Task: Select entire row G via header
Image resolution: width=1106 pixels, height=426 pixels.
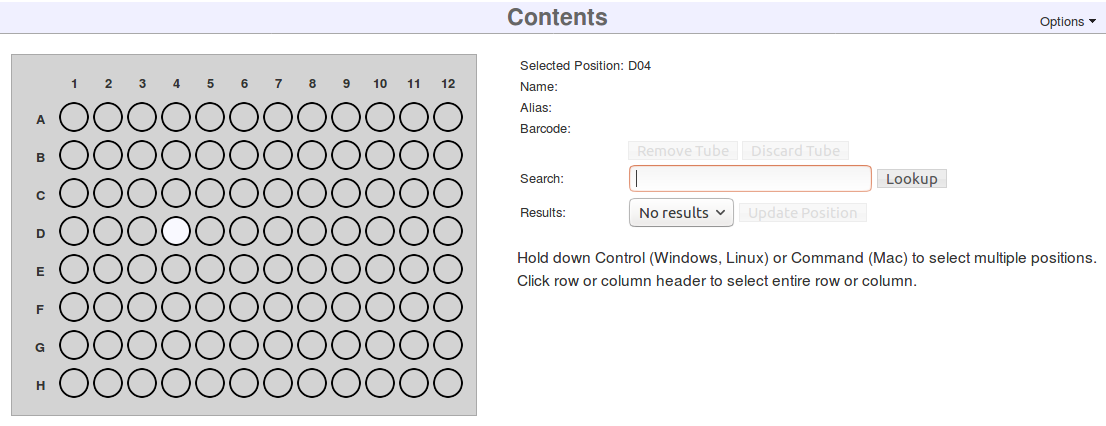Action: click(41, 347)
